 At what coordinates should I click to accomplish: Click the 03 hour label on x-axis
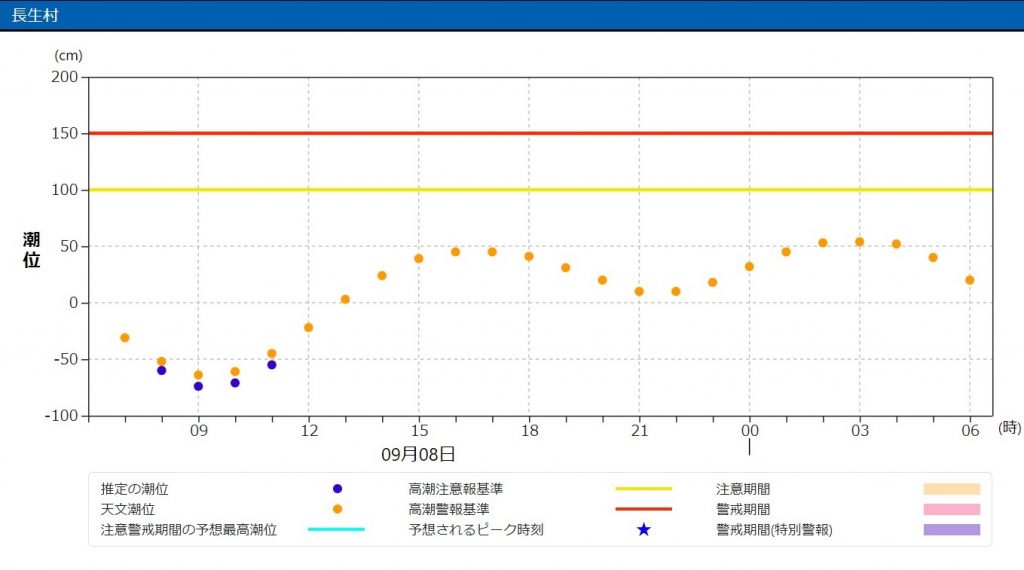(860, 430)
